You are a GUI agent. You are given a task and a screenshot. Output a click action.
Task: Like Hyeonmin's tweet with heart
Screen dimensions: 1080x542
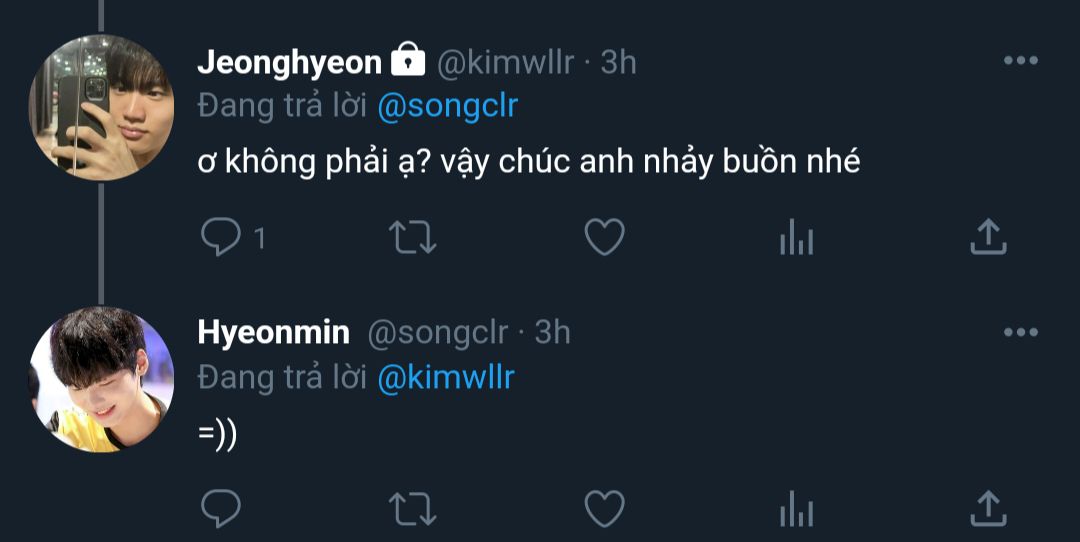[x=604, y=508]
